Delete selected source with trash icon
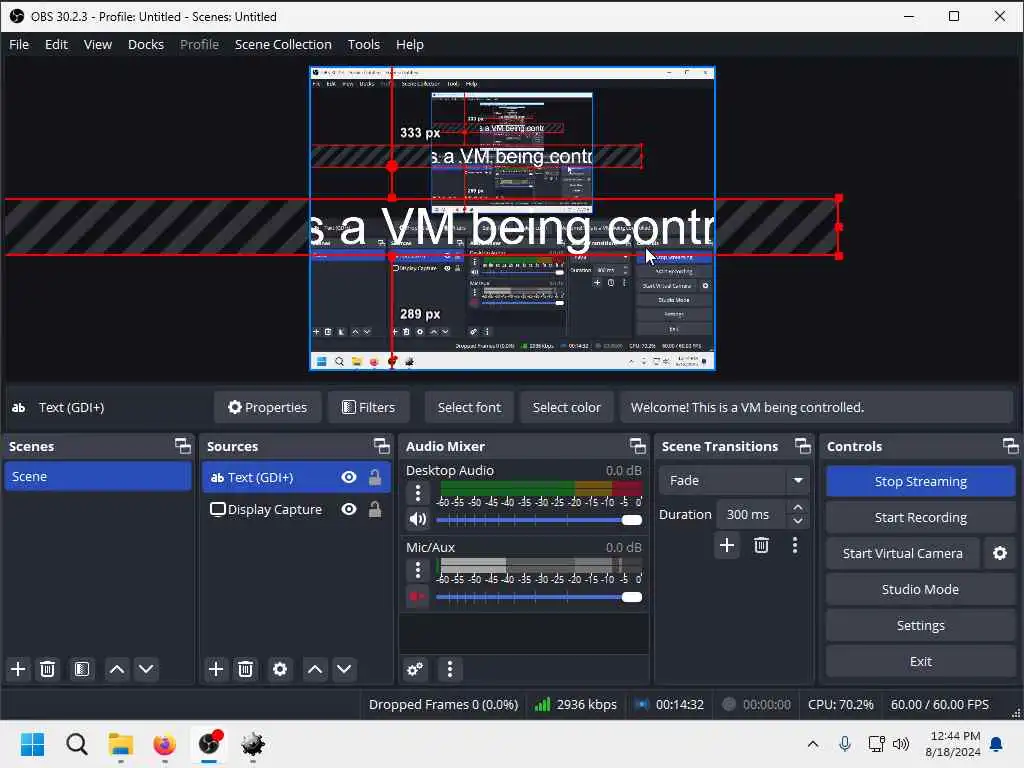1024x768 pixels. (x=246, y=669)
